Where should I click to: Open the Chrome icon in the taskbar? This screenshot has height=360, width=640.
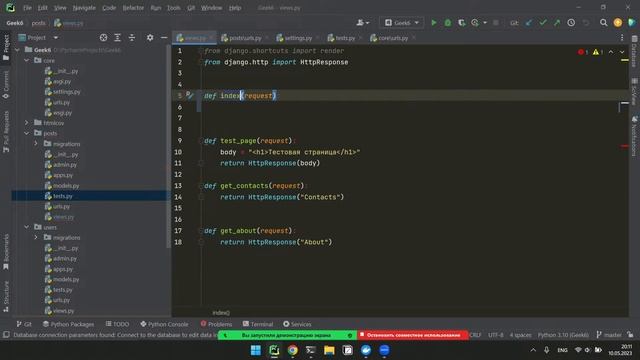(292, 350)
